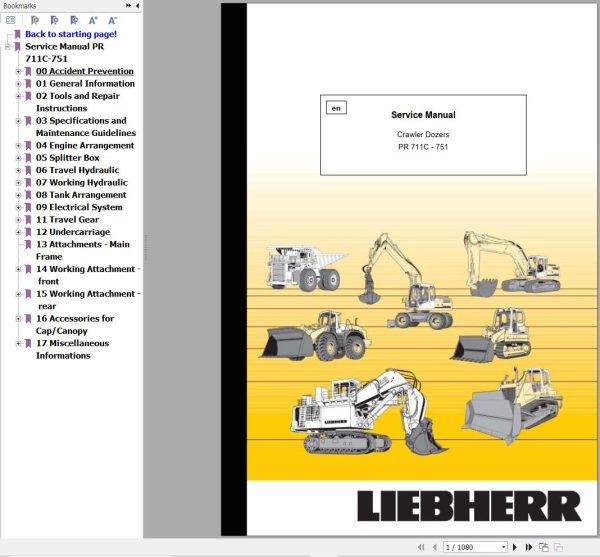Increase bookmark text size with A+ icon
Viewport: 600px width, 557px height.
pos(93,20)
